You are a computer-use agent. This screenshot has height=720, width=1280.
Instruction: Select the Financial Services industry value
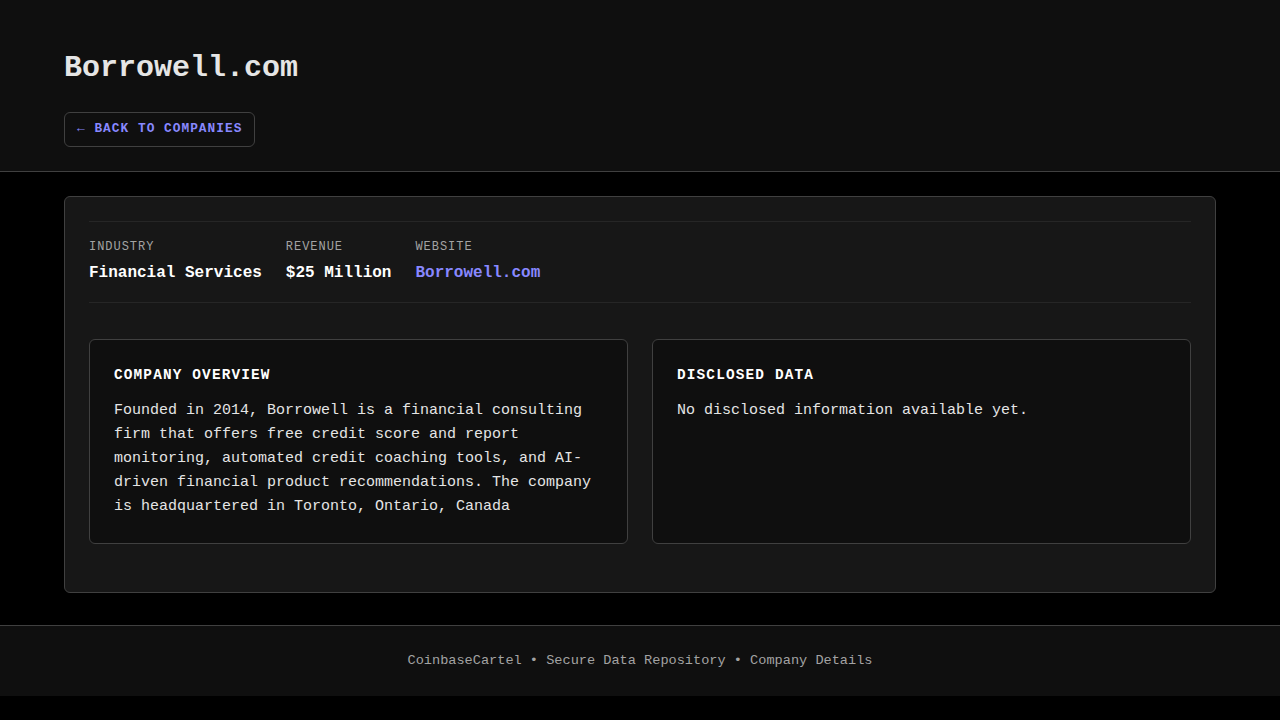click(175, 272)
